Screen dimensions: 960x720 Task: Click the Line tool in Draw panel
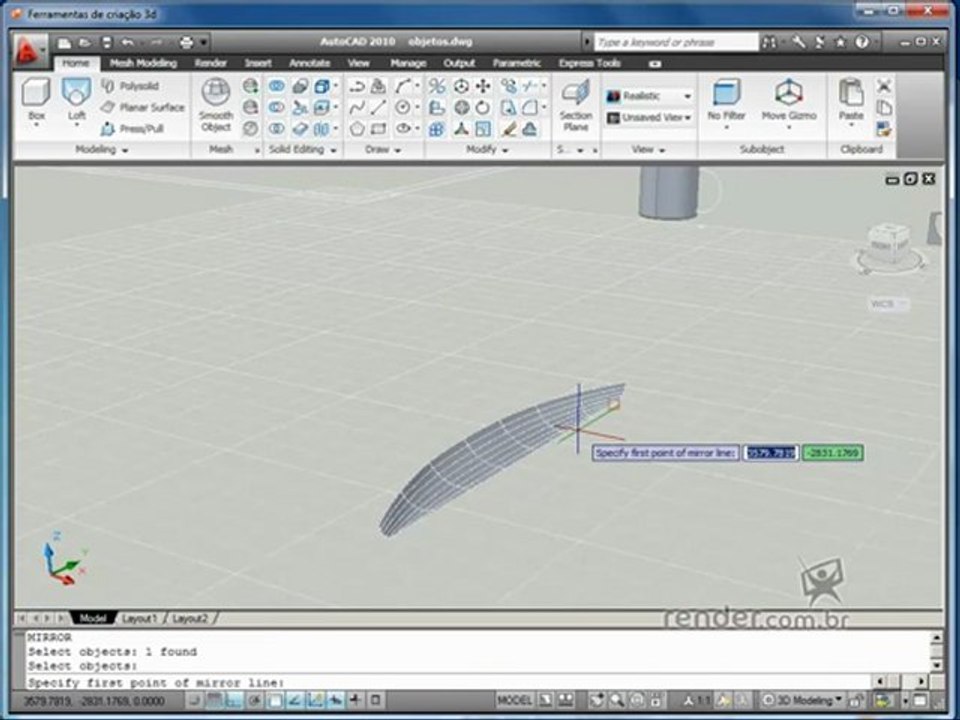(x=378, y=108)
